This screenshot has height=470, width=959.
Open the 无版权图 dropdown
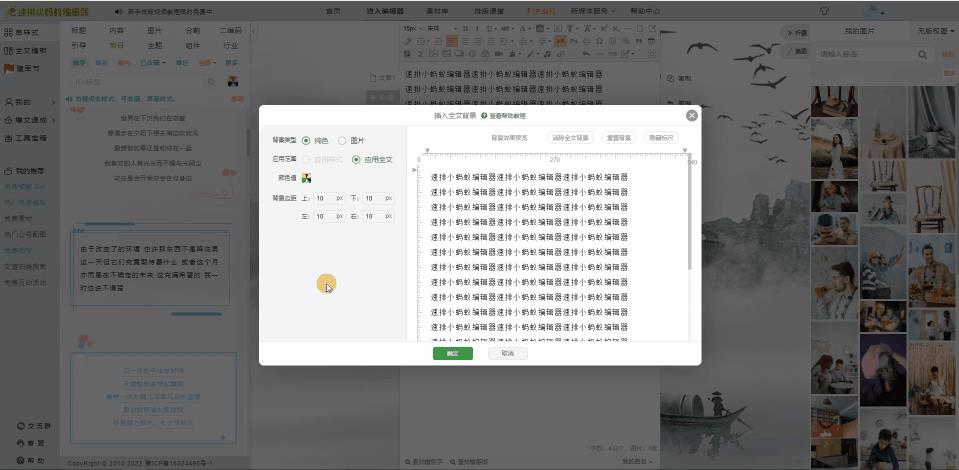935,32
